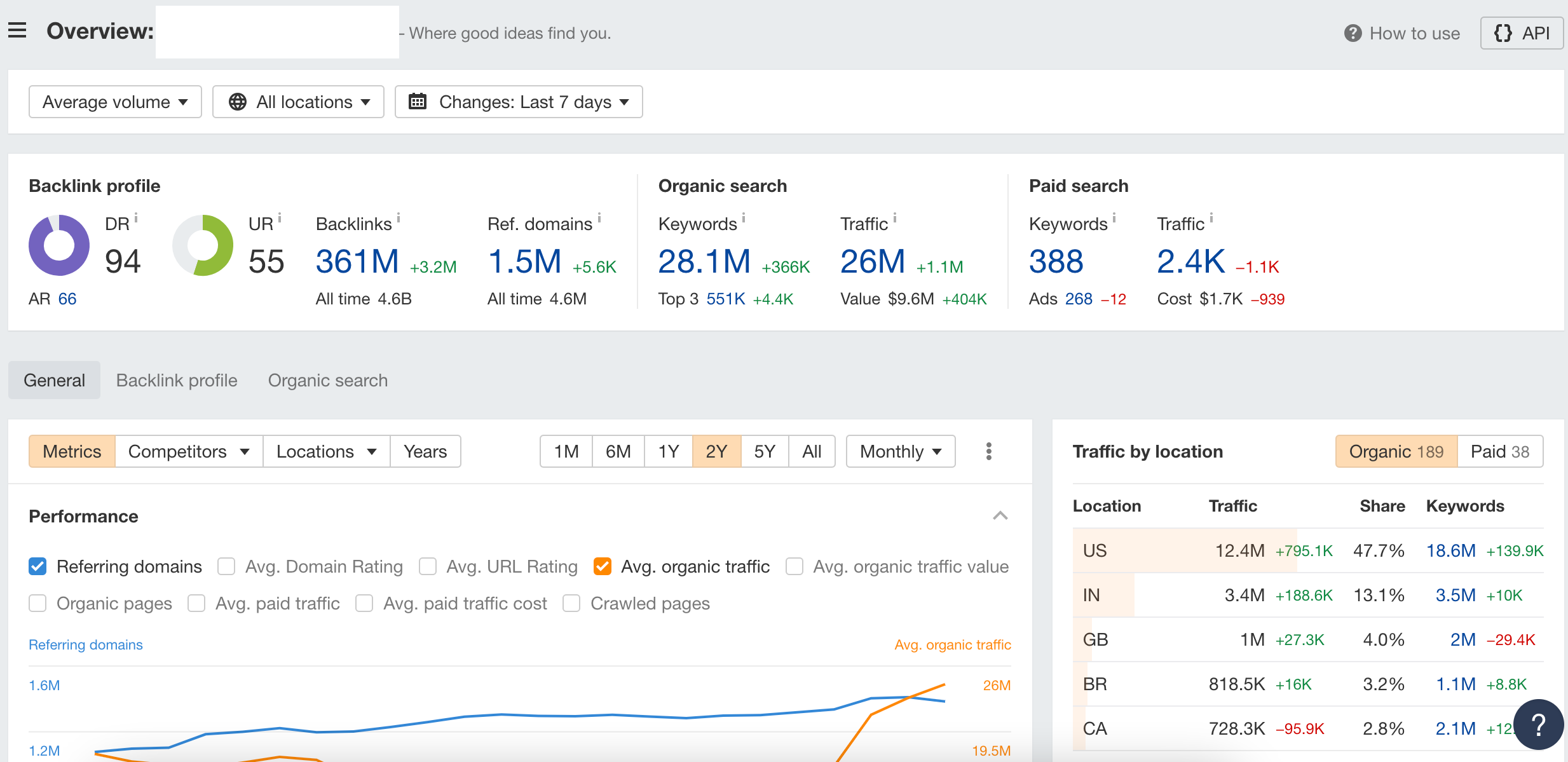The width and height of the screenshot is (1568, 762).
Task: Collapse the Performance section chevron
Action: 1000,515
